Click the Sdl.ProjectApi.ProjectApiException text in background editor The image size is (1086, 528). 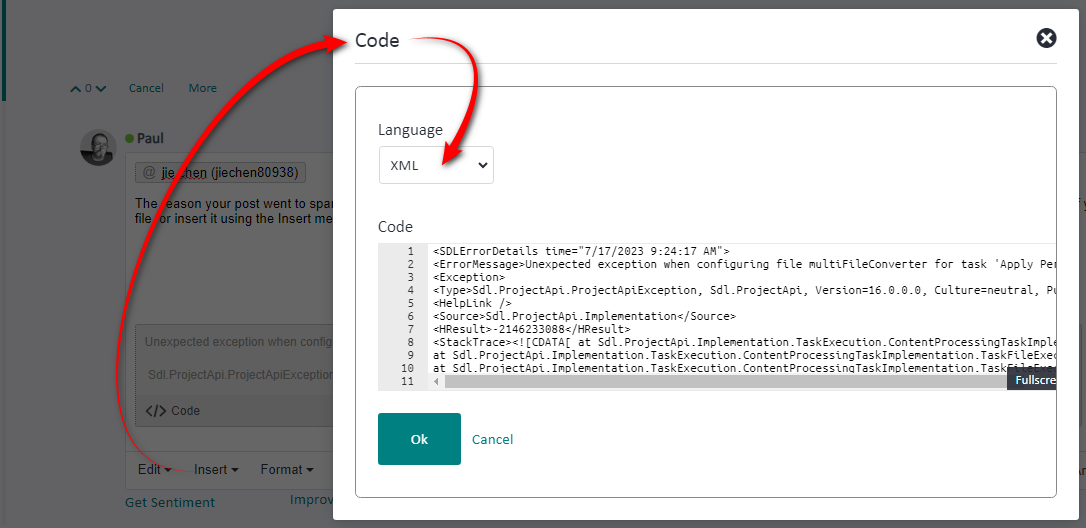(x=241, y=374)
